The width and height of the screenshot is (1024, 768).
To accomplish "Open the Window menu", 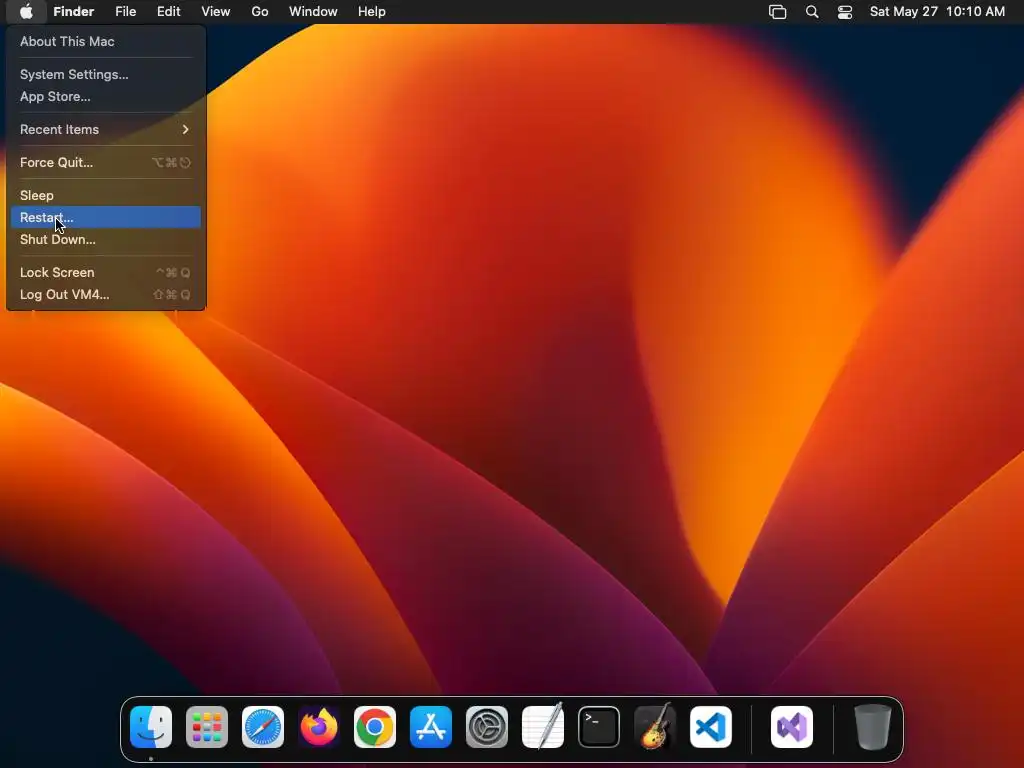I will click(313, 12).
